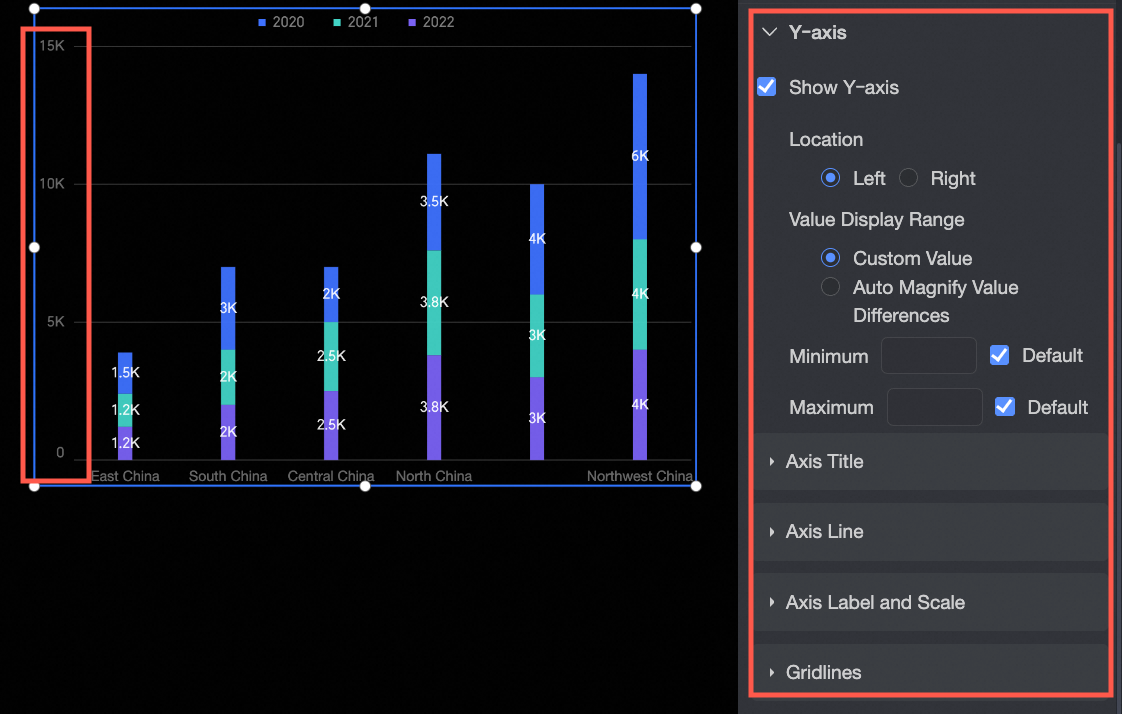Click the Value Display Range label
Viewport: 1122px width, 714px height.
click(x=877, y=220)
